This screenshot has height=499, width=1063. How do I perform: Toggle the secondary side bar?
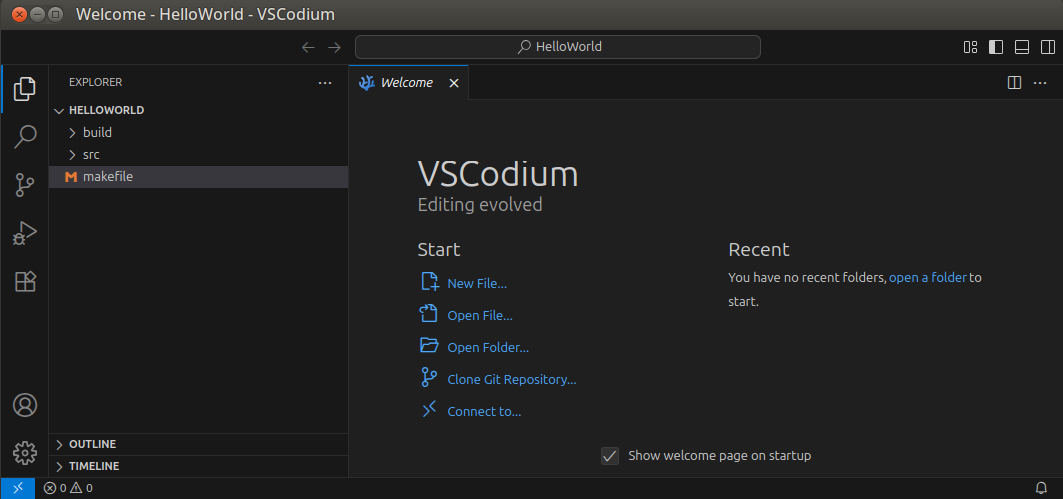[x=1047, y=47]
